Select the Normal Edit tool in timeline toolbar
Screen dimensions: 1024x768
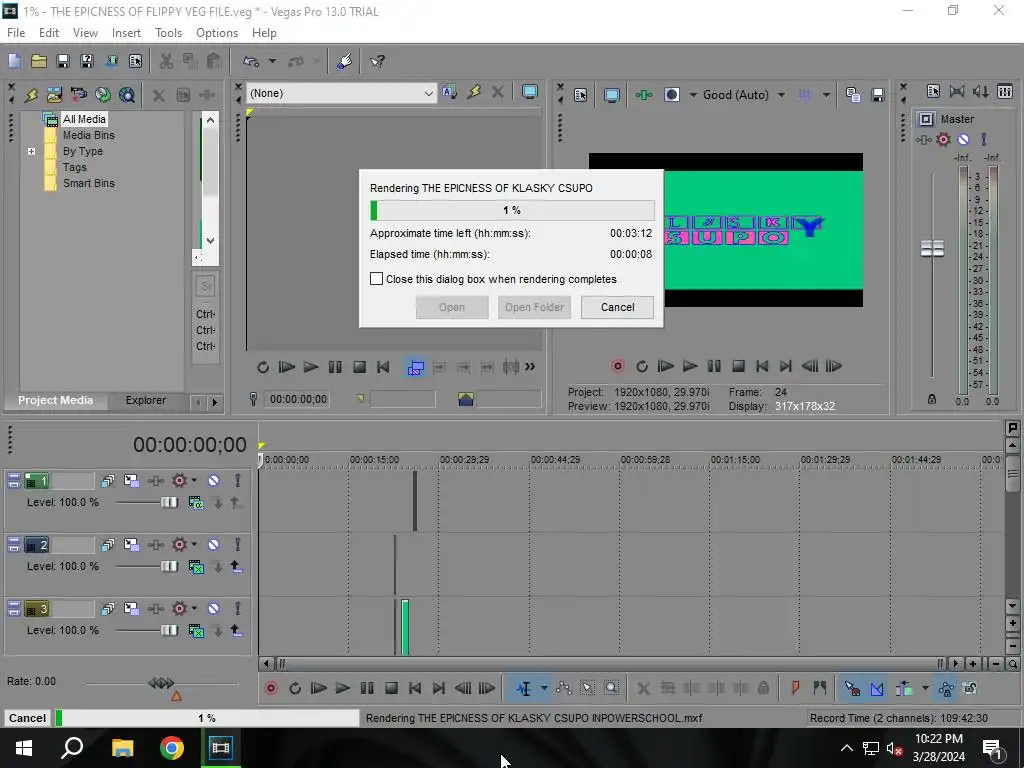(524, 688)
